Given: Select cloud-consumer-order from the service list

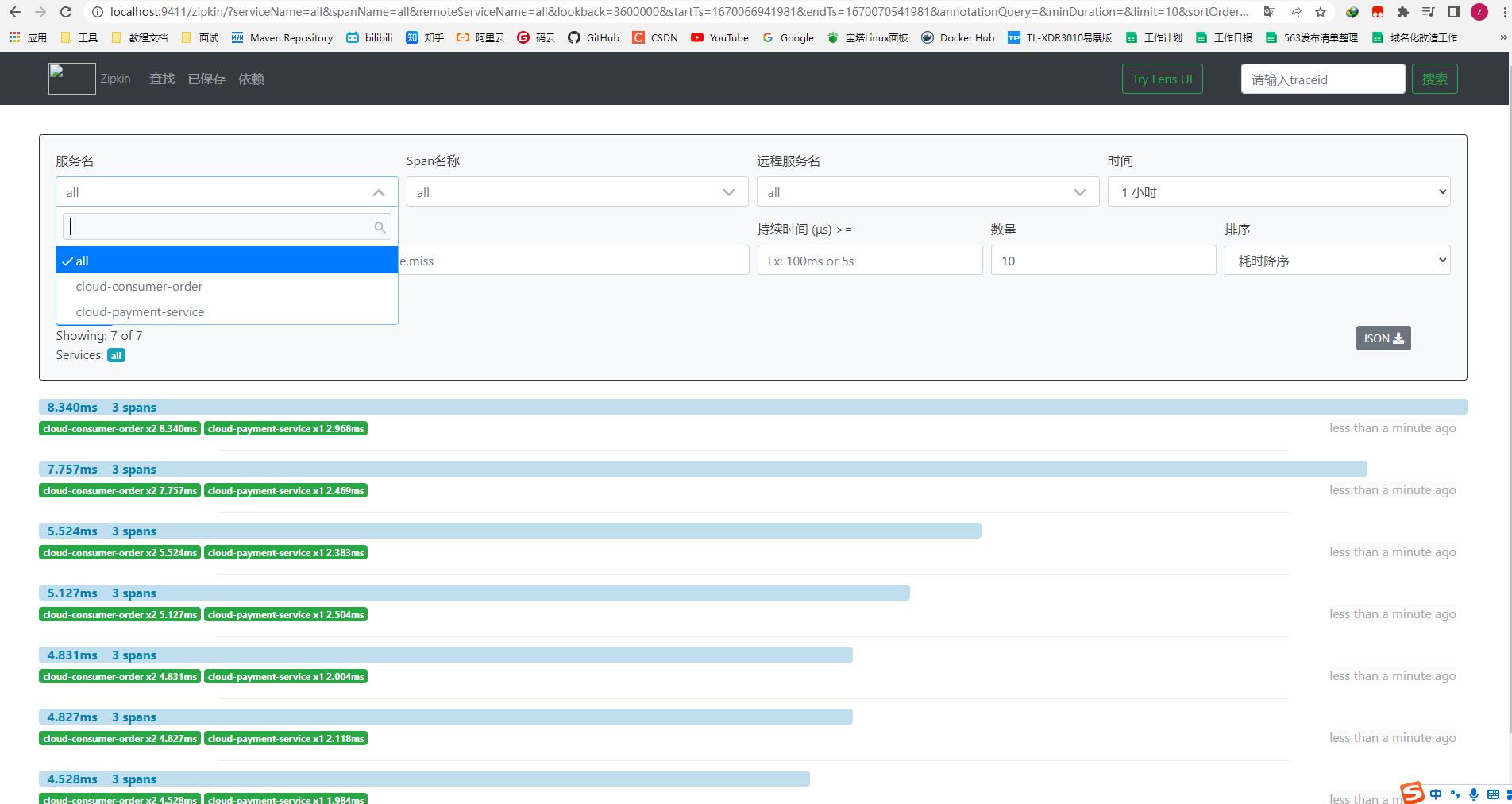Looking at the screenshot, I should click(x=226, y=286).
